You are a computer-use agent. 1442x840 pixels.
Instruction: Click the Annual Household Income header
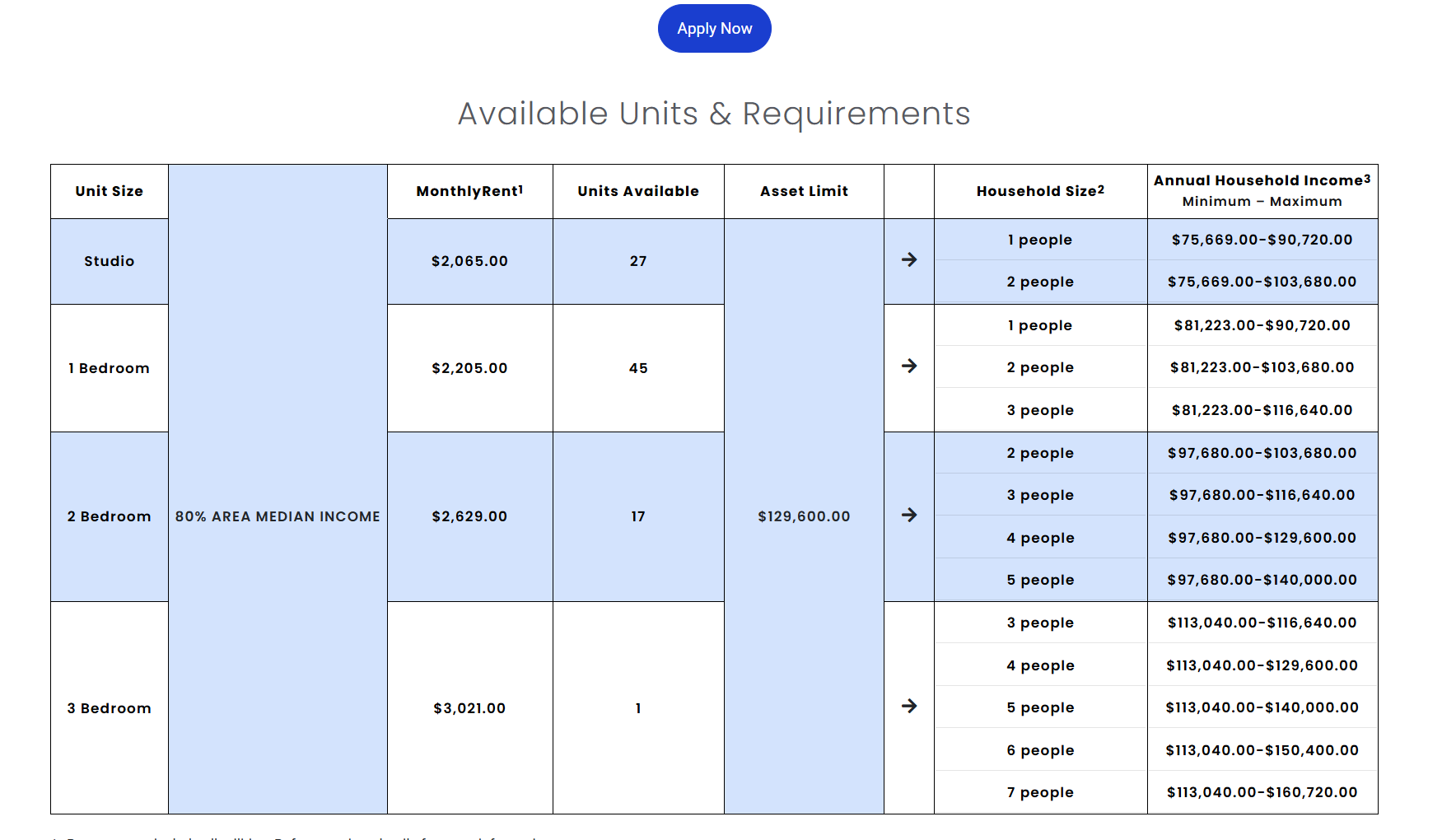(x=1262, y=191)
